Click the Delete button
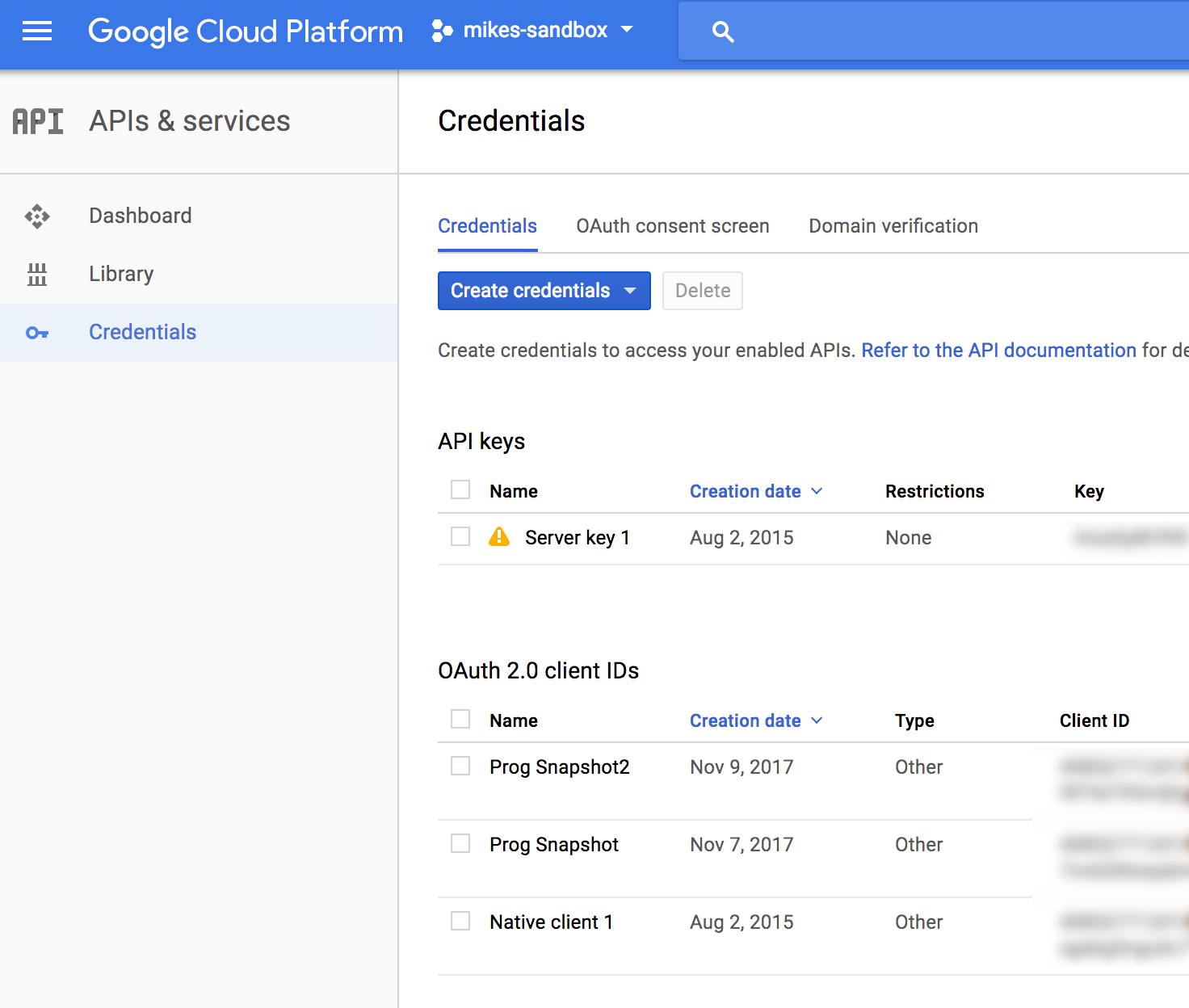The image size is (1189, 1008). click(x=703, y=291)
